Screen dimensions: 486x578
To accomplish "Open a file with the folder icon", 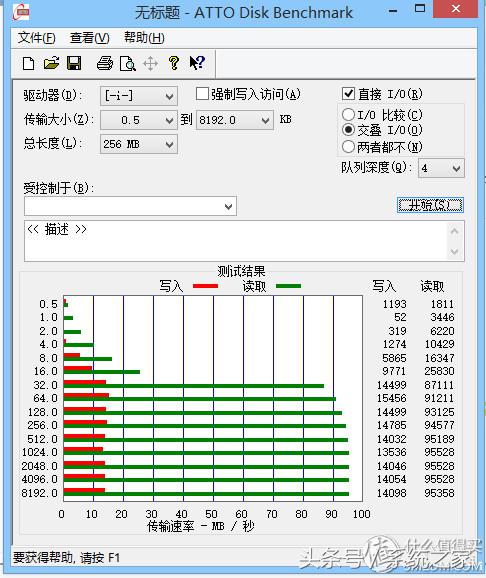I will [x=51, y=63].
